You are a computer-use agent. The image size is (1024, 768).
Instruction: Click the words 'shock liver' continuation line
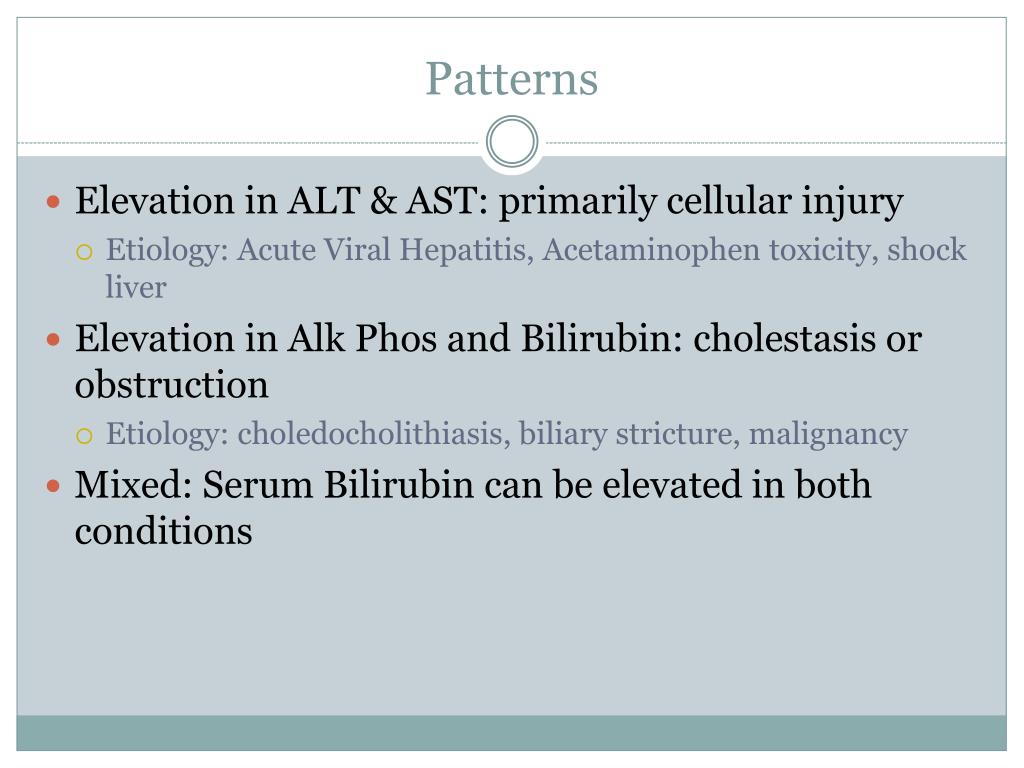[x=136, y=287]
